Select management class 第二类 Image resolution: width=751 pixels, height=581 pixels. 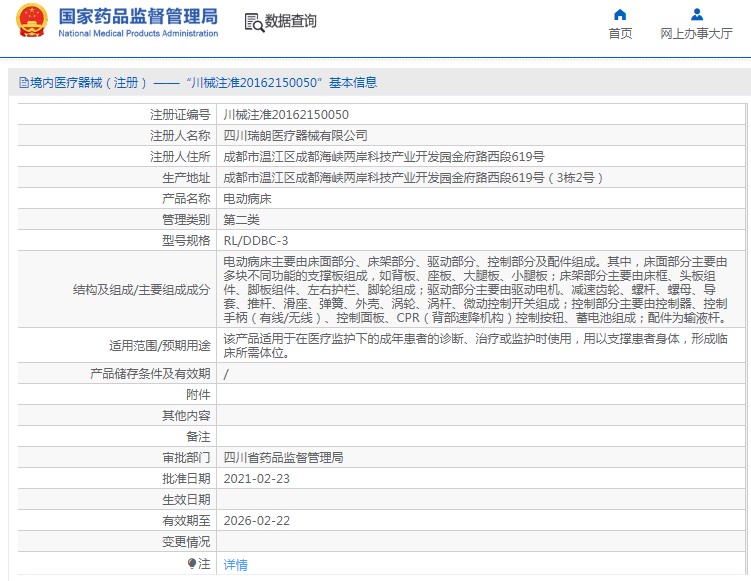point(241,220)
